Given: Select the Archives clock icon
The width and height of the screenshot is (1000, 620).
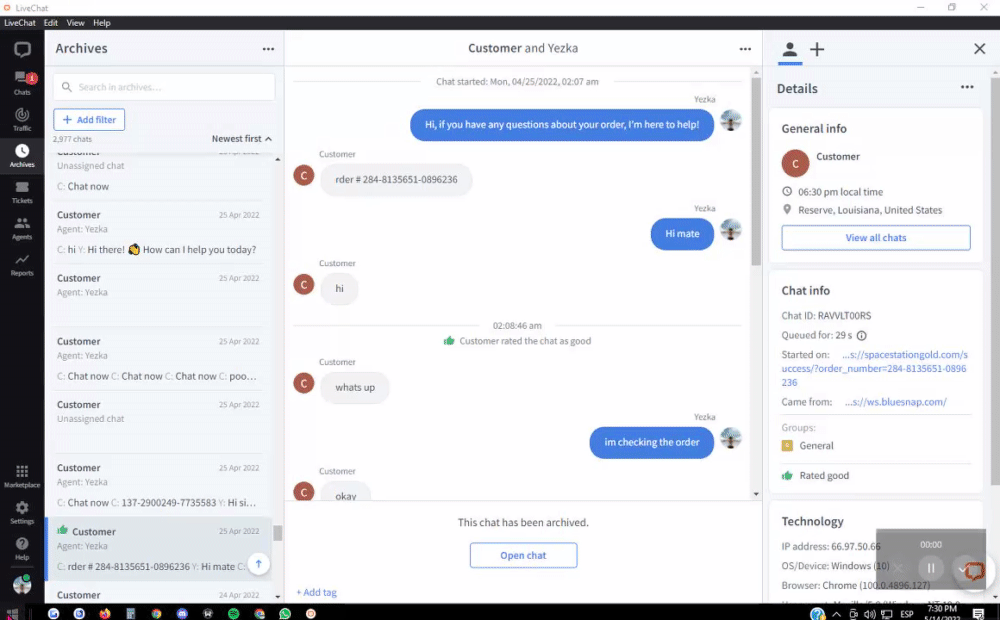Looking at the screenshot, I should pos(22,151).
